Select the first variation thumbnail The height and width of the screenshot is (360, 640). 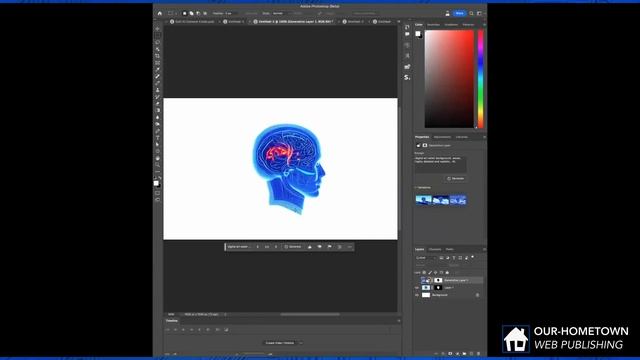click(x=424, y=200)
